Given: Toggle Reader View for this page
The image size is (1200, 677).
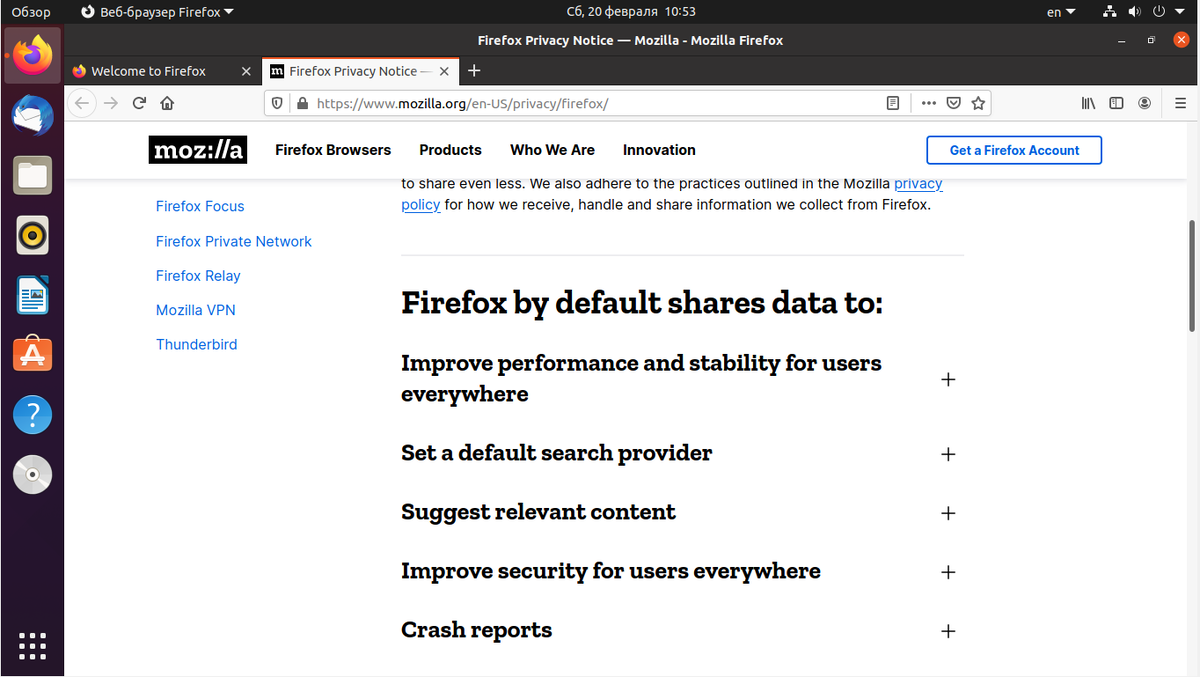Looking at the screenshot, I should [893, 103].
